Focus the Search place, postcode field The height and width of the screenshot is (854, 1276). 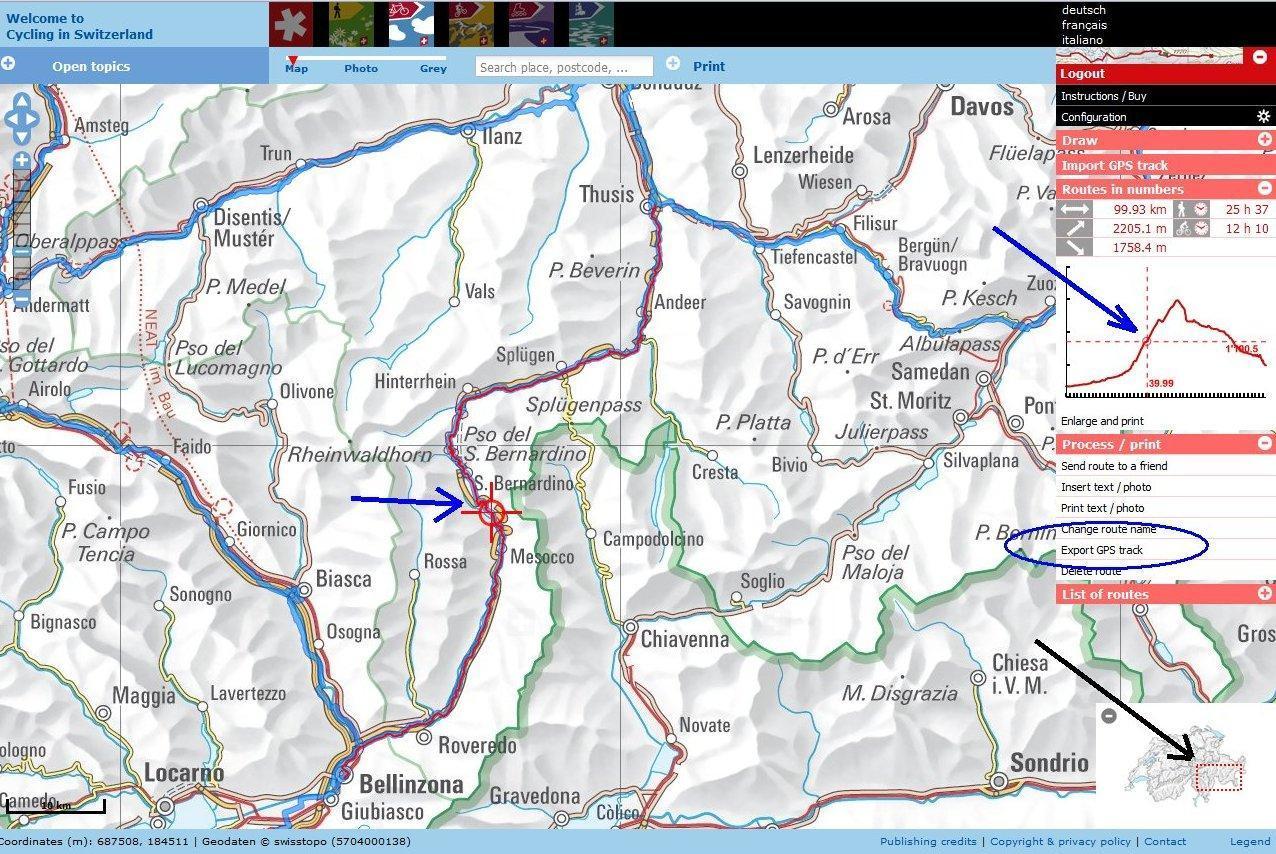(x=564, y=67)
